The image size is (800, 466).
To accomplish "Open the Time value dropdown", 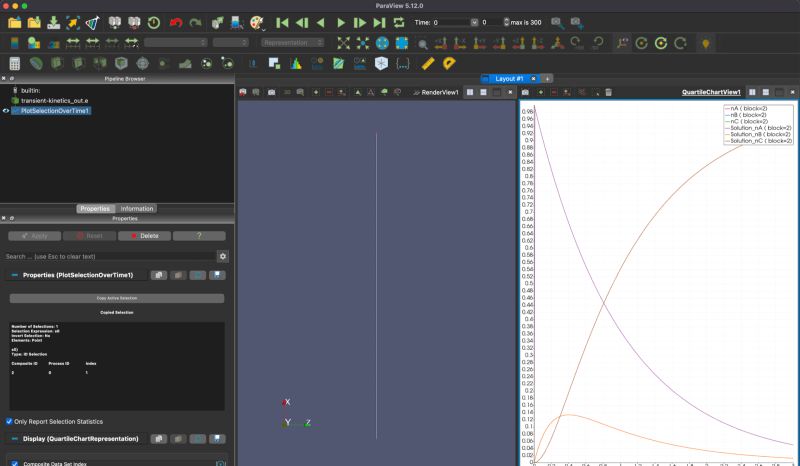I will point(474,22).
